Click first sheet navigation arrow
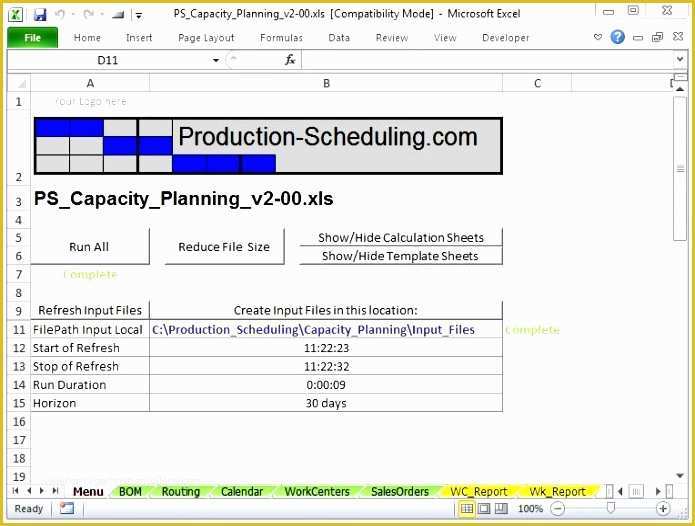The image size is (695, 526). pyautogui.click(x=16, y=491)
